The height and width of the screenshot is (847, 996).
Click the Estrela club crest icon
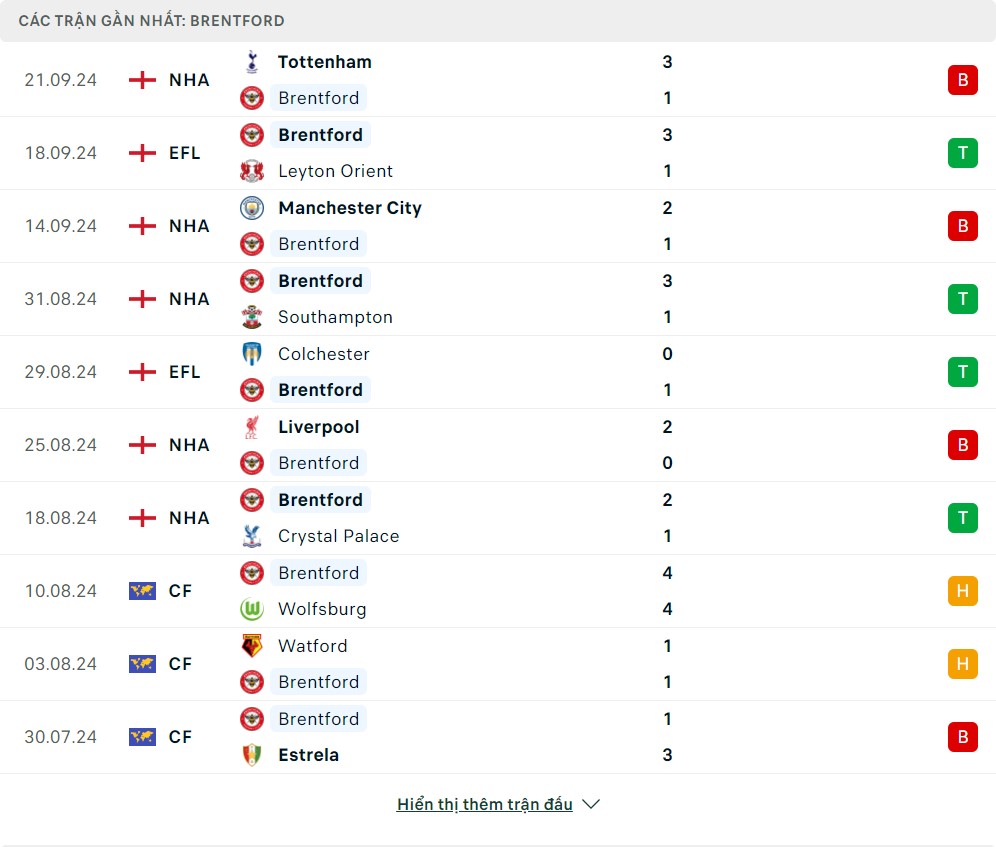coord(252,755)
